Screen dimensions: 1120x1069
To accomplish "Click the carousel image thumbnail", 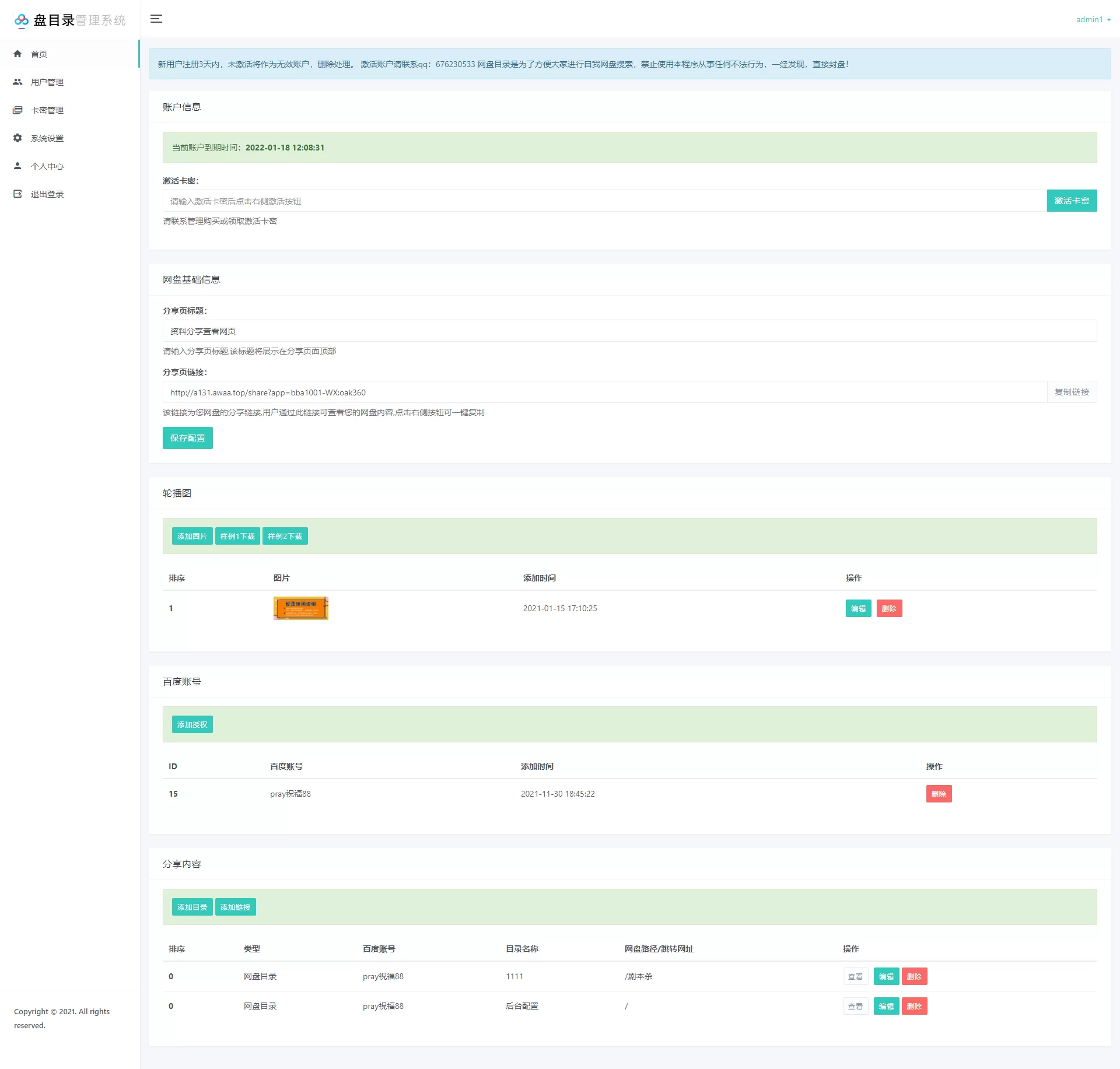I will click(x=300, y=608).
